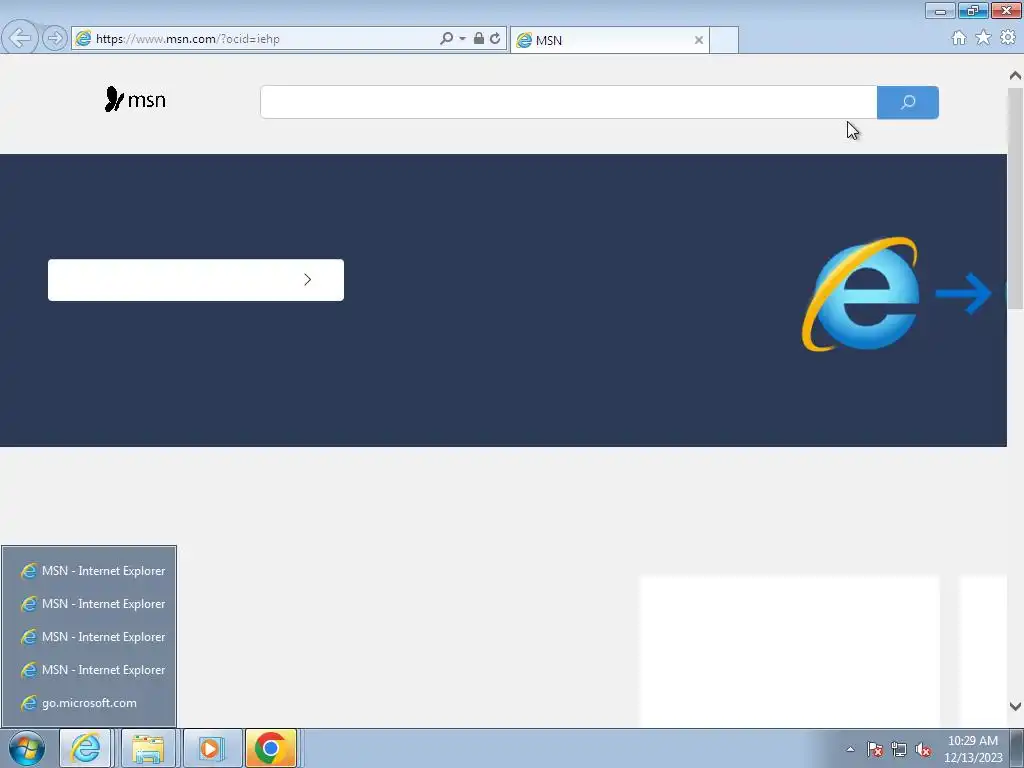
Task: Click the security lock icon in address bar
Action: point(479,38)
